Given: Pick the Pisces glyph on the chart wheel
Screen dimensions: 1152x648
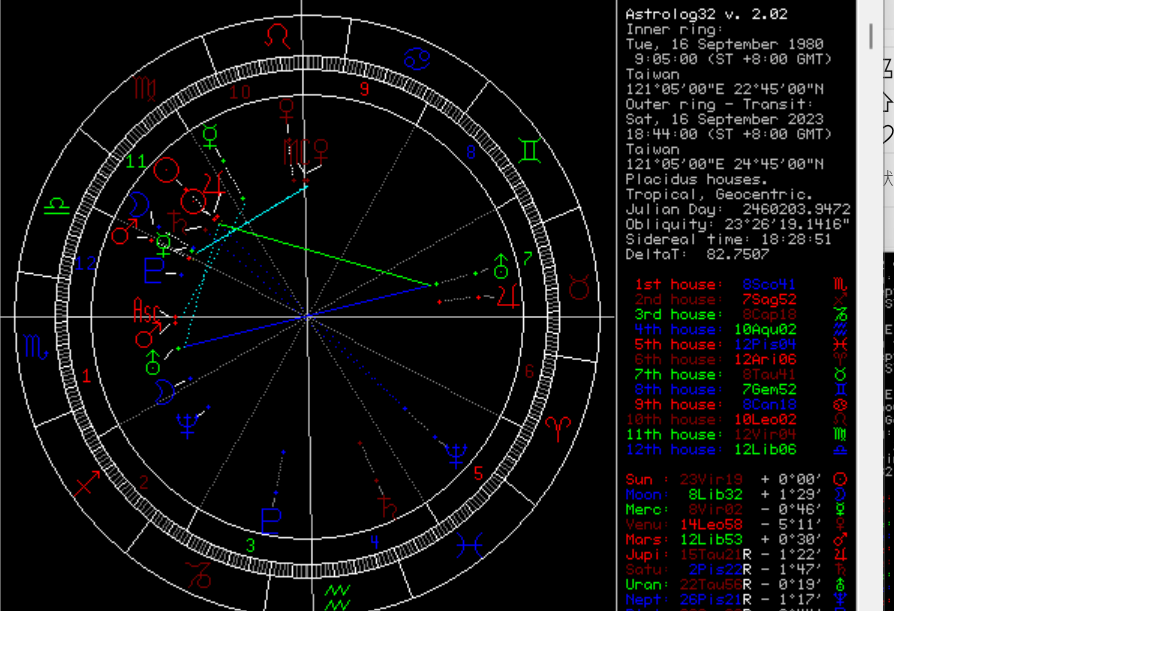Looking at the screenshot, I should point(471,545).
